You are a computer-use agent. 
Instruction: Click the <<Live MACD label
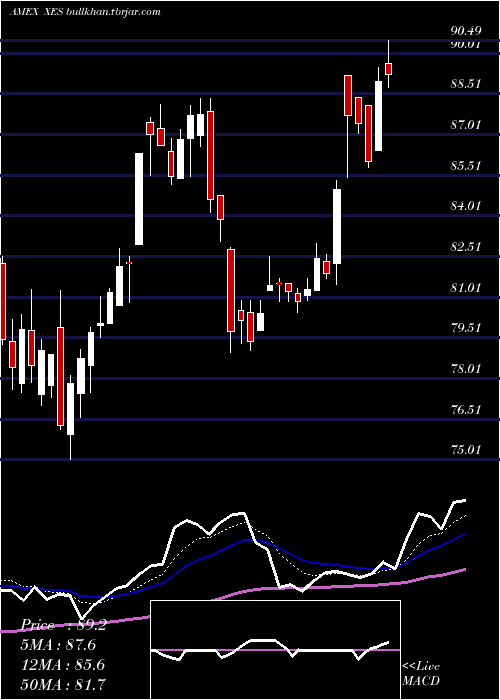[421, 673]
